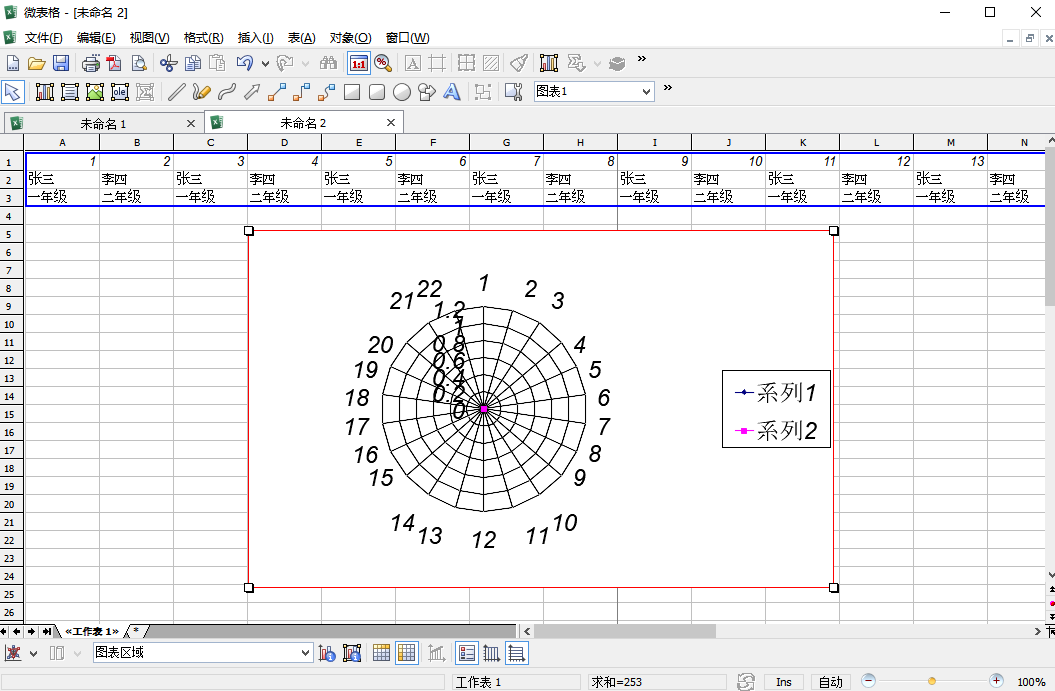Click the zoom in plus button
Screen dimensions: 1055x691
(x=996, y=681)
